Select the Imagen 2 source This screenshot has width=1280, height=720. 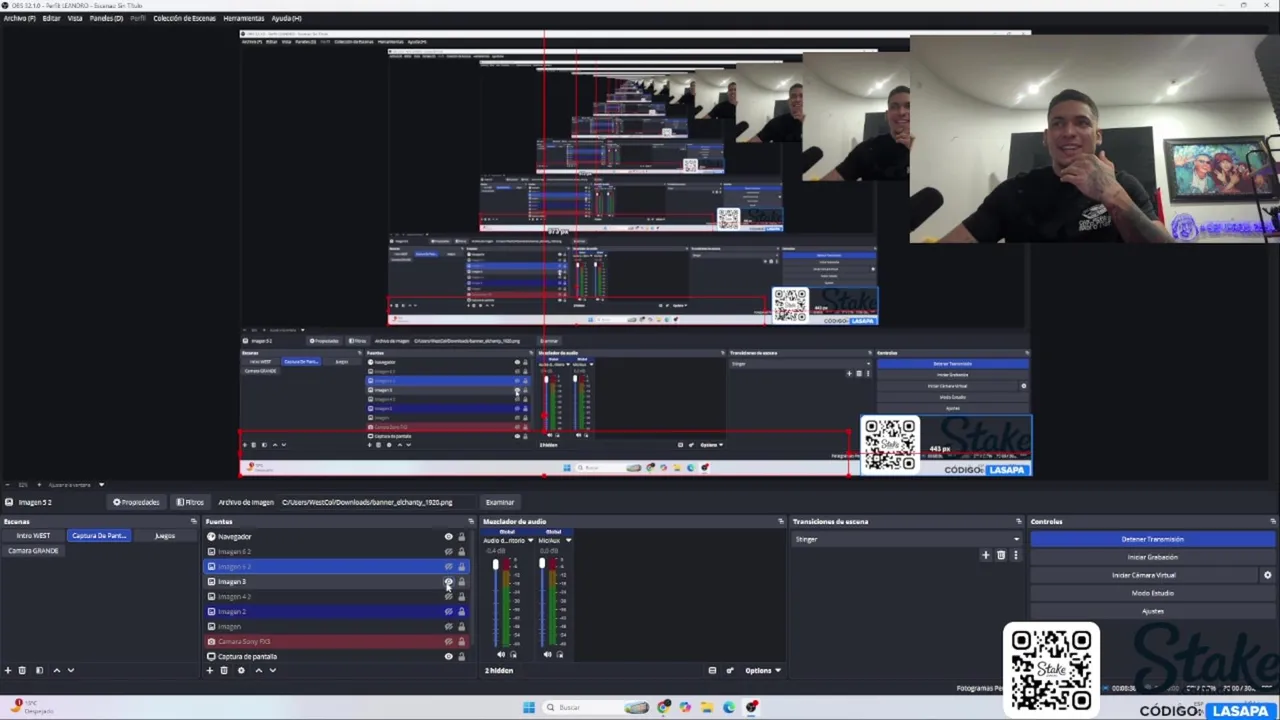[x=335, y=612]
